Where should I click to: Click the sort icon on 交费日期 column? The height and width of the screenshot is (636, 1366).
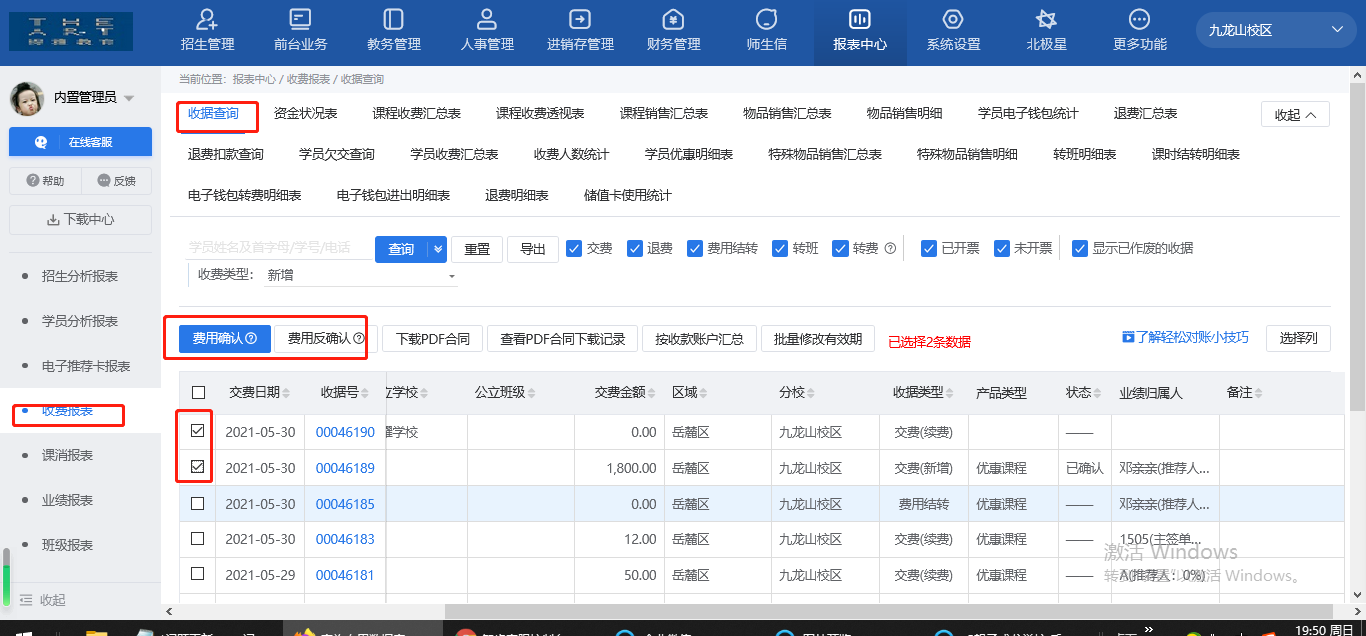[x=288, y=393]
